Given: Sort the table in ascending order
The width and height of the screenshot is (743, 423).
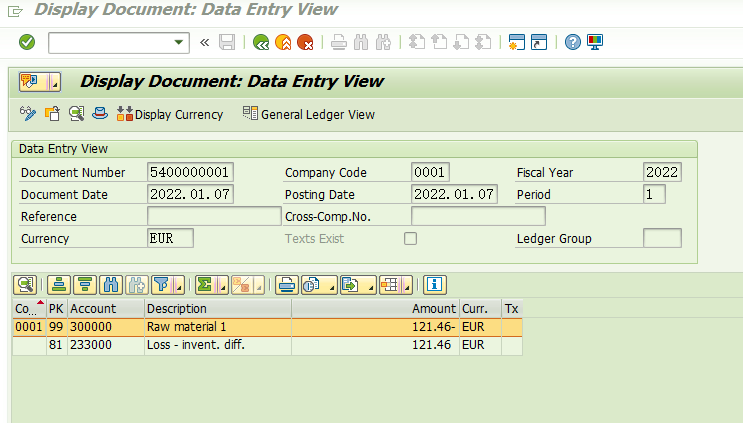Looking at the screenshot, I should pyautogui.click(x=59, y=285).
